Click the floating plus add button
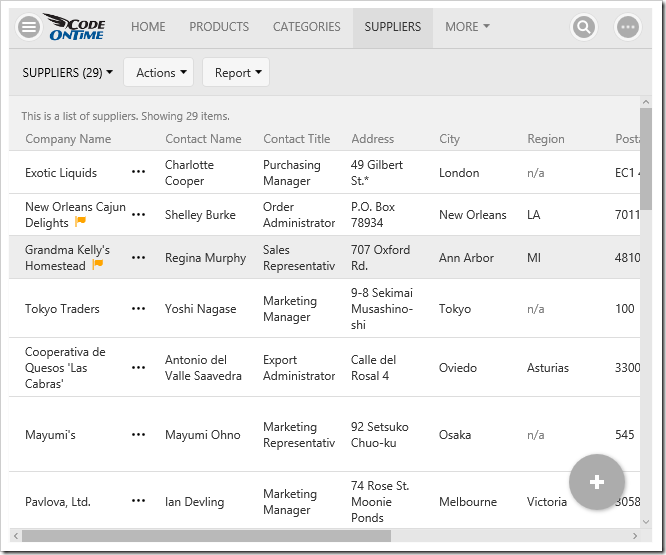The image size is (666, 555). [x=597, y=482]
